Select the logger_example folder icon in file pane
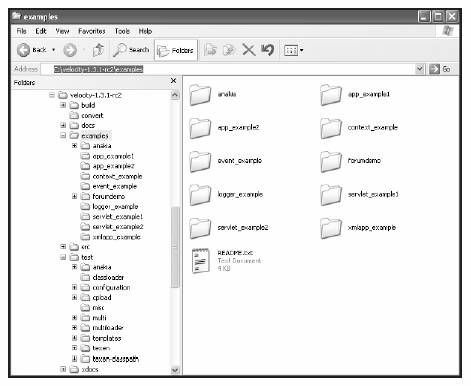 point(200,195)
